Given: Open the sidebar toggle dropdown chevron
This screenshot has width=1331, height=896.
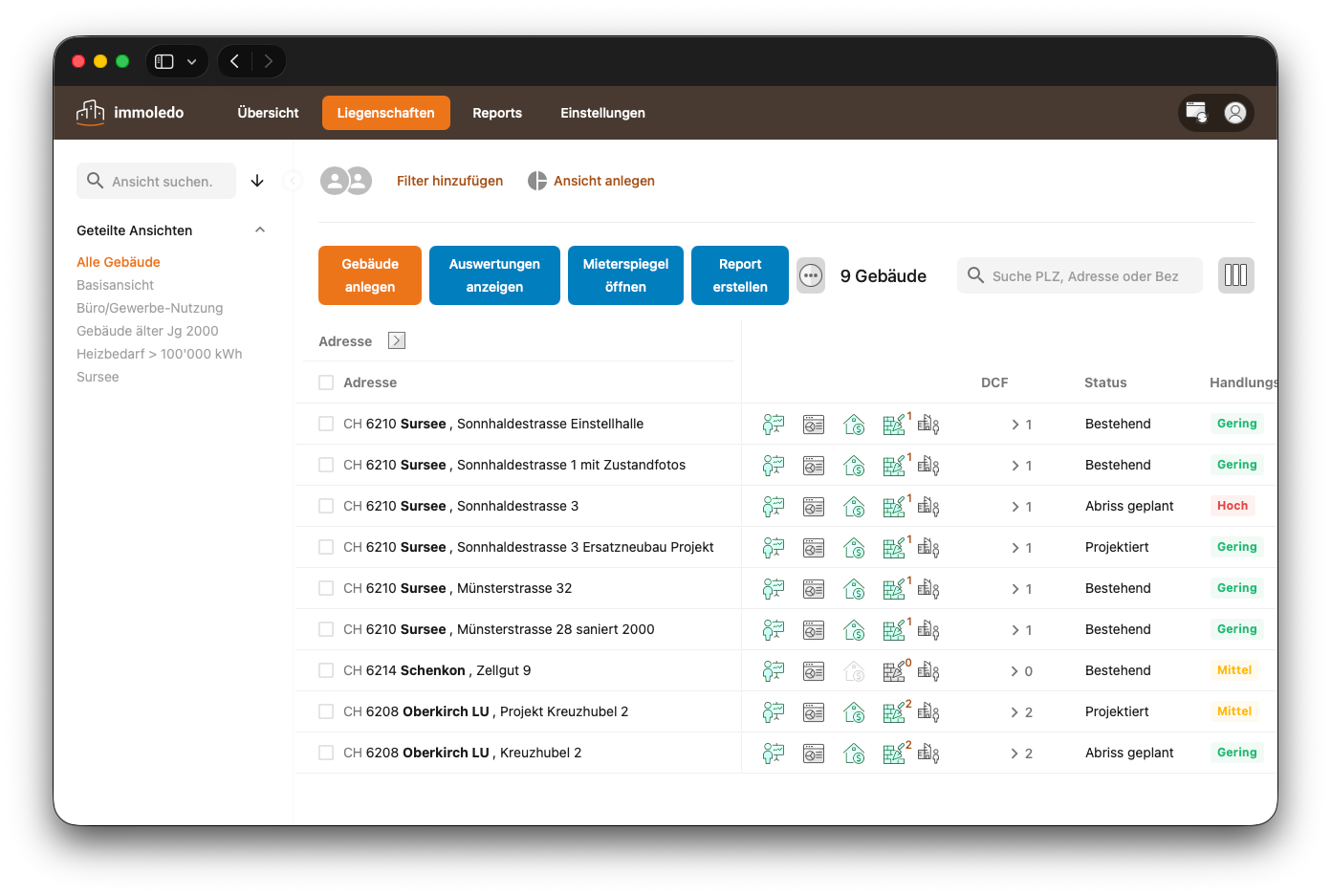Looking at the screenshot, I should click(192, 61).
